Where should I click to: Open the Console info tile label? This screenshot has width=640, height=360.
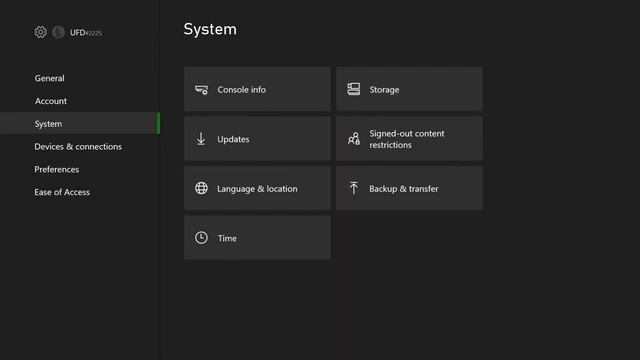(x=242, y=89)
